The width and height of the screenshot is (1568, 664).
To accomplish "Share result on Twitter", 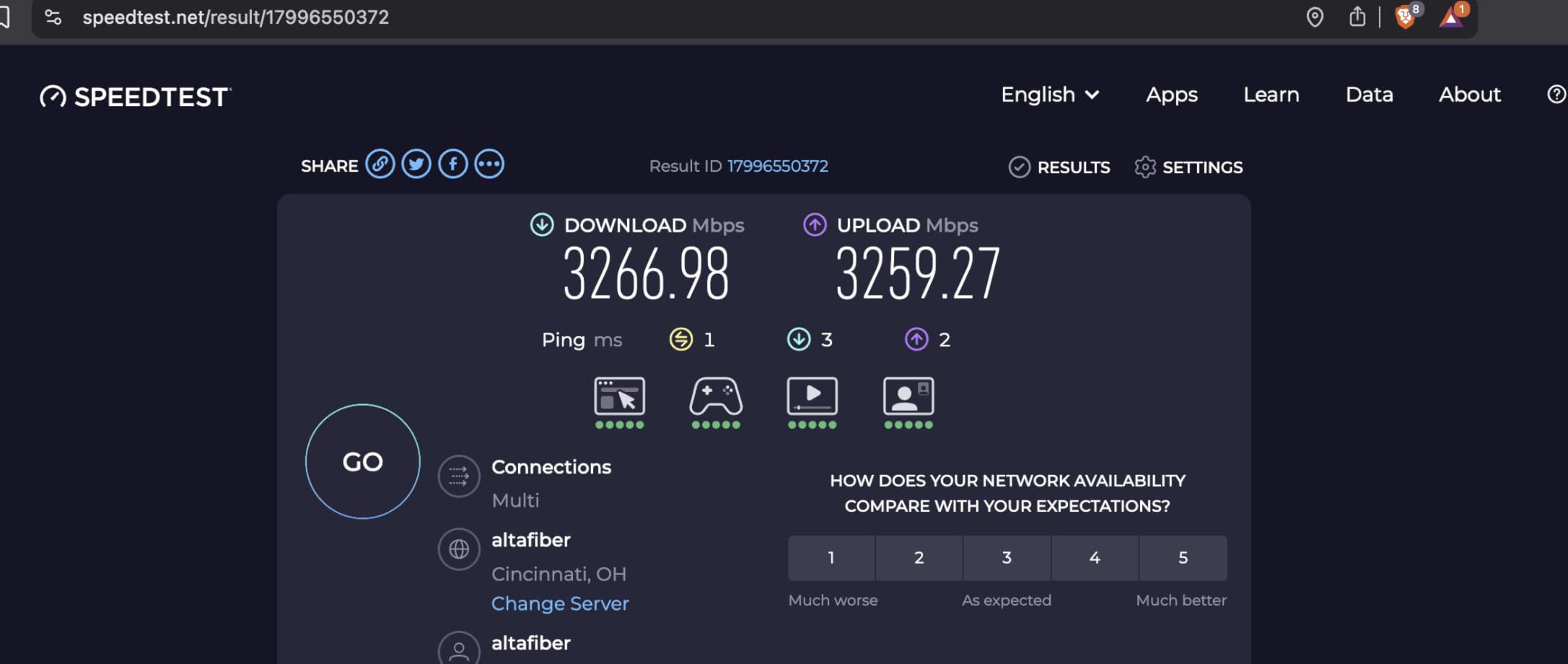I will click(416, 164).
